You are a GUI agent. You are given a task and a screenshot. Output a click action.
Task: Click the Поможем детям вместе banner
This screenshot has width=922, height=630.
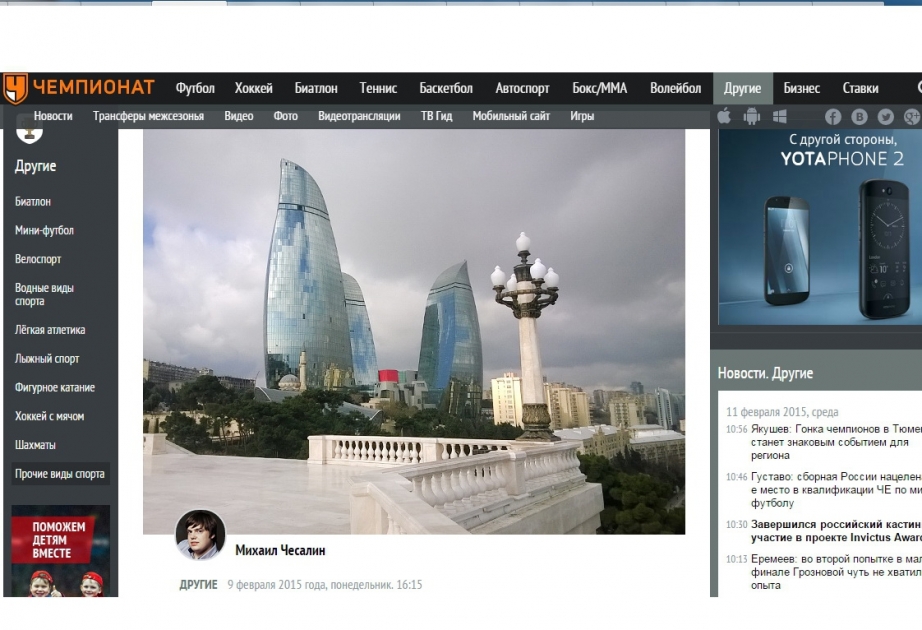(x=61, y=551)
